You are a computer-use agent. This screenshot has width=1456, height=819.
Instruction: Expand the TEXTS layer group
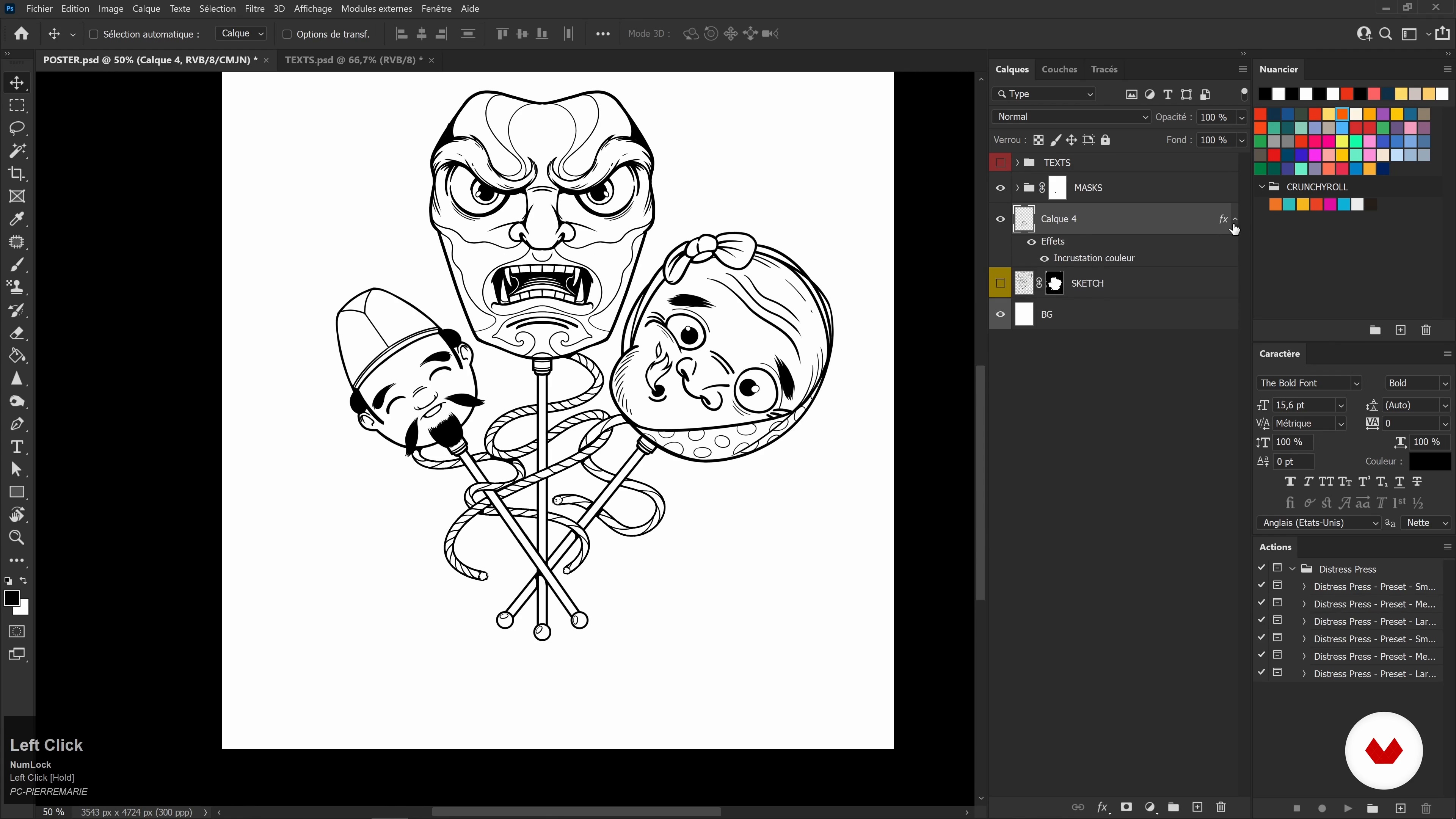click(1017, 163)
